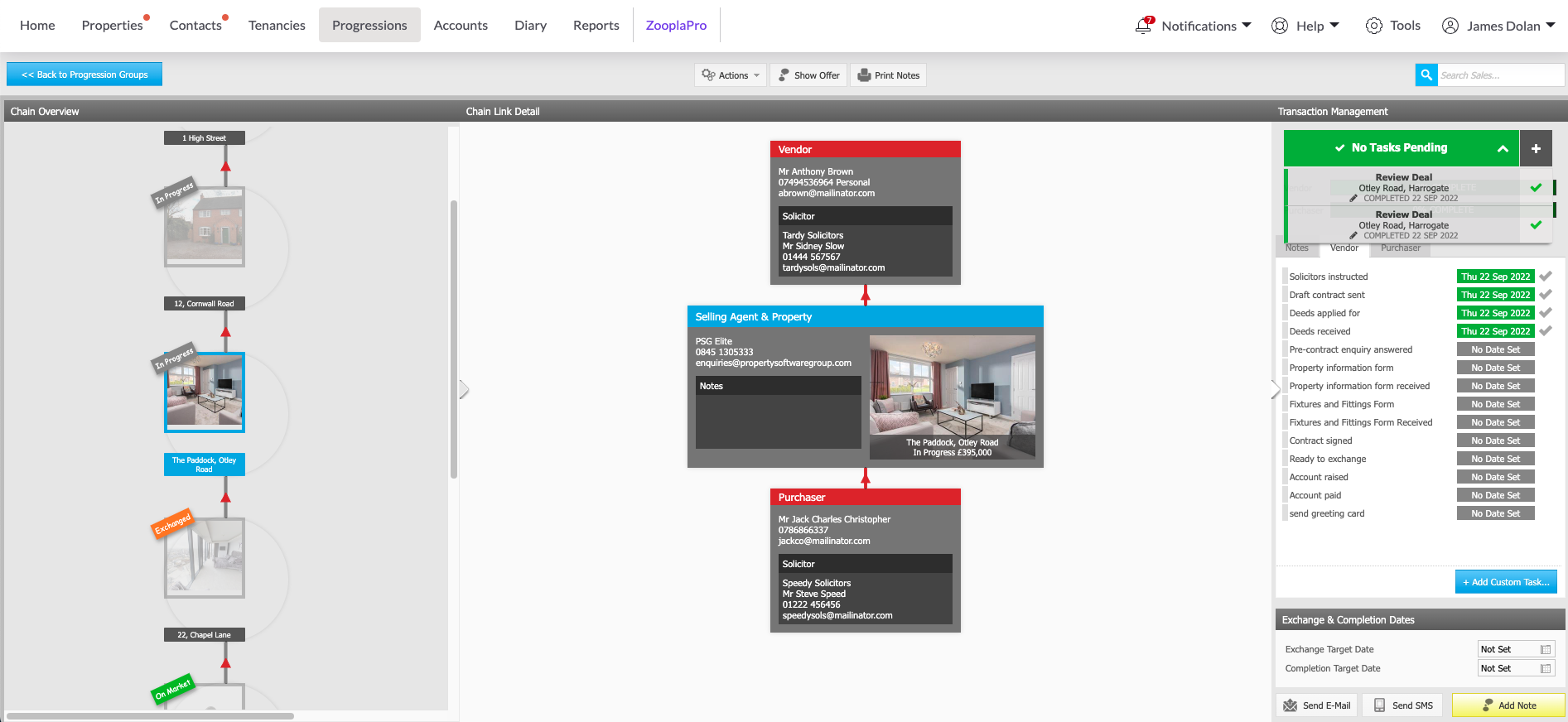Set date for Account paid
The height and width of the screenshot is (722, 1568).
tap(1495, 495)
